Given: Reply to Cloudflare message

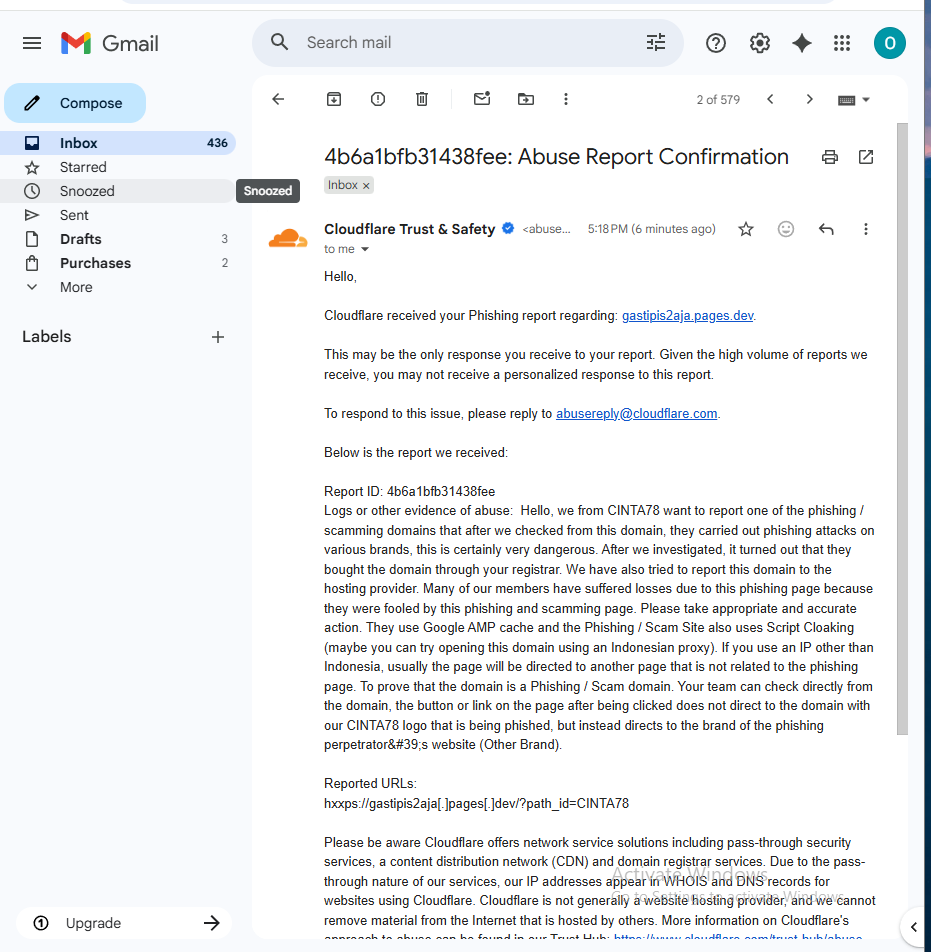Looking at the screenshot, I should [826, 229].
